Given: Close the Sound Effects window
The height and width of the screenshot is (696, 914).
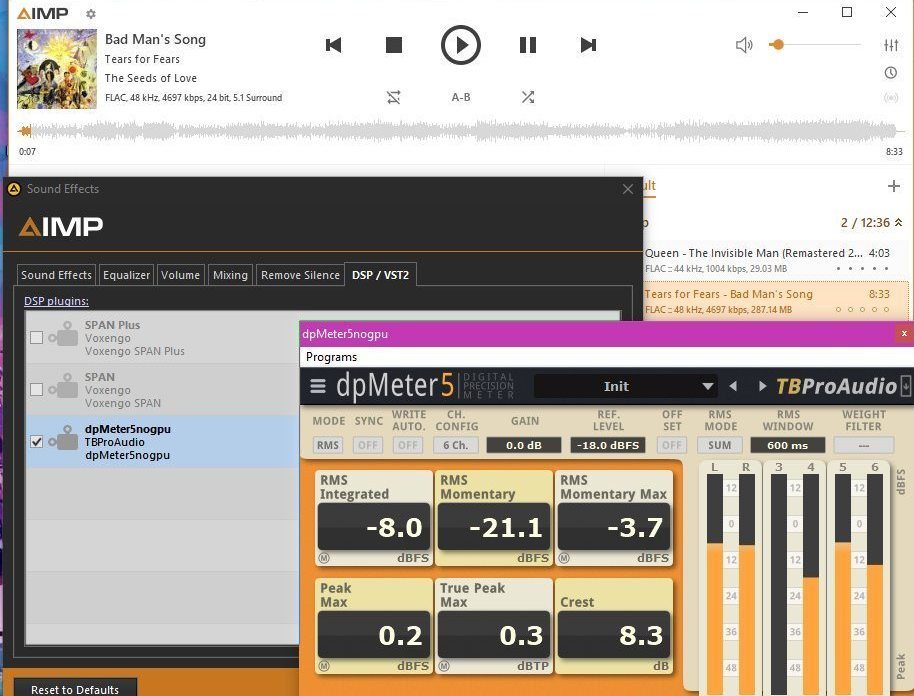Looking at the screenshot, I should pyautogui.click(x=627, y=189).
